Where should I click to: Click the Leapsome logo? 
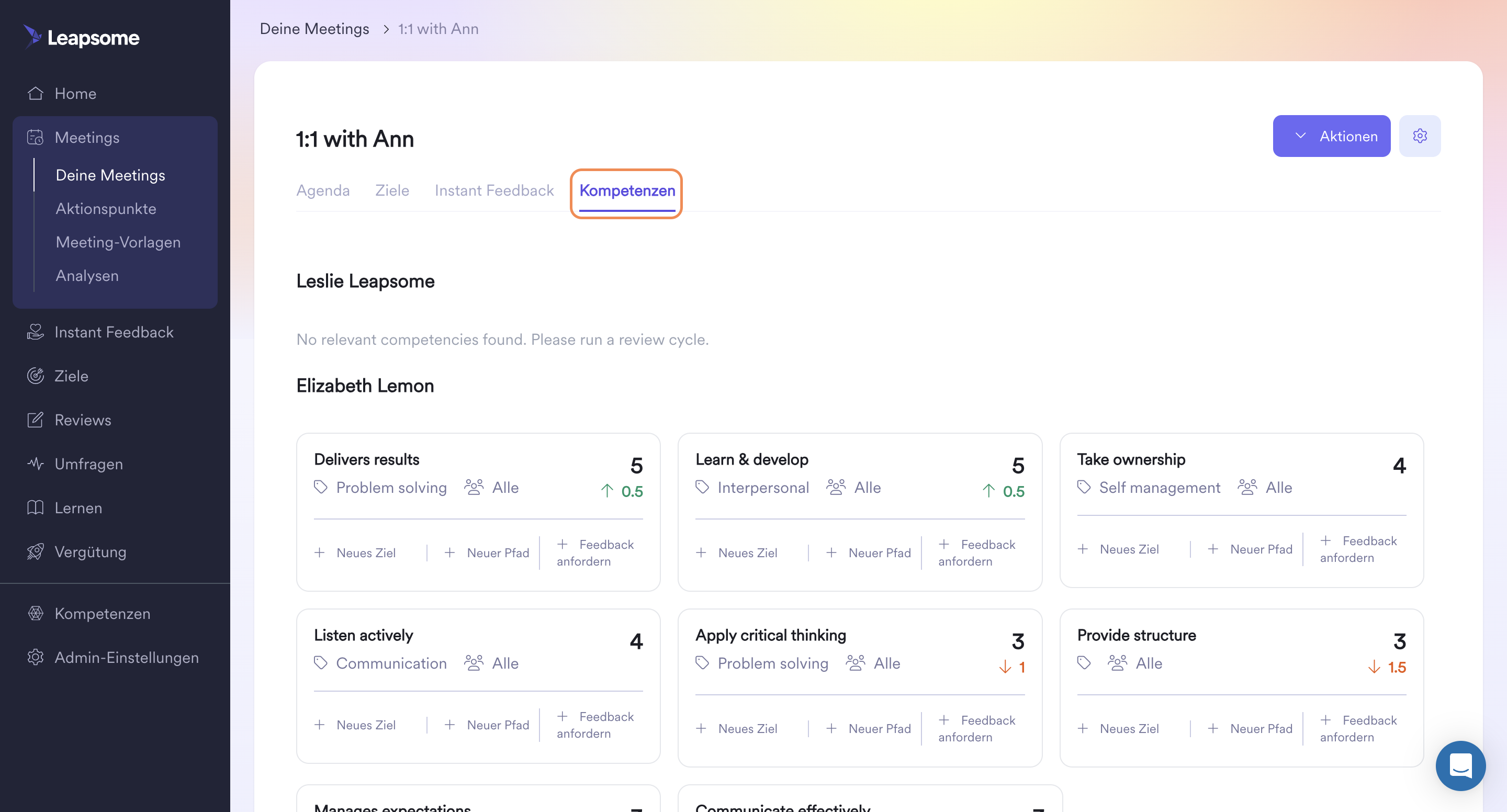(82, 38)
